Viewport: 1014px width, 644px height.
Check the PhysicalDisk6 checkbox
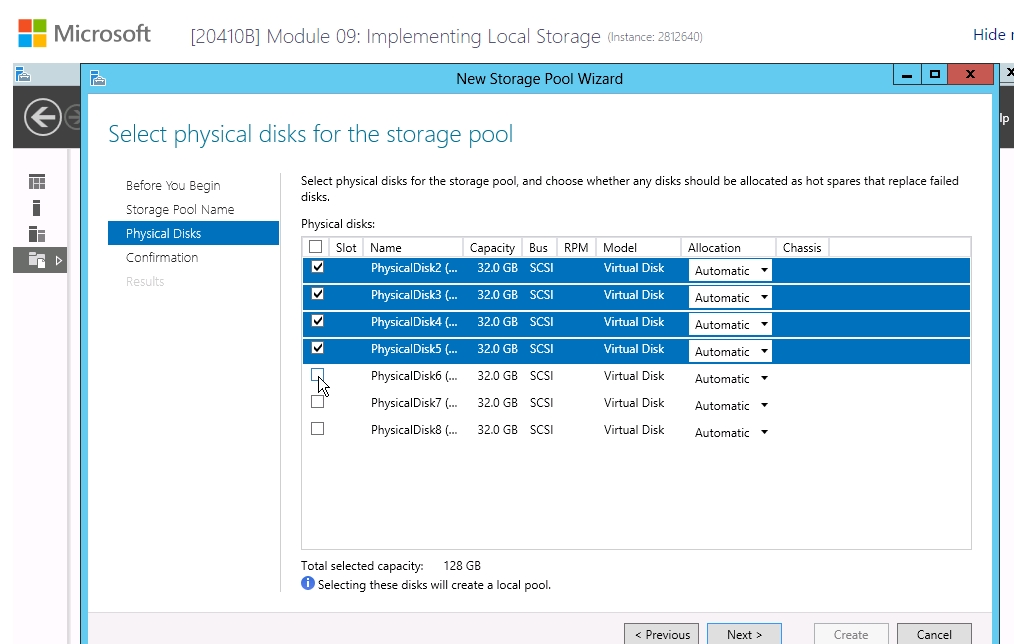coord(318,375)
